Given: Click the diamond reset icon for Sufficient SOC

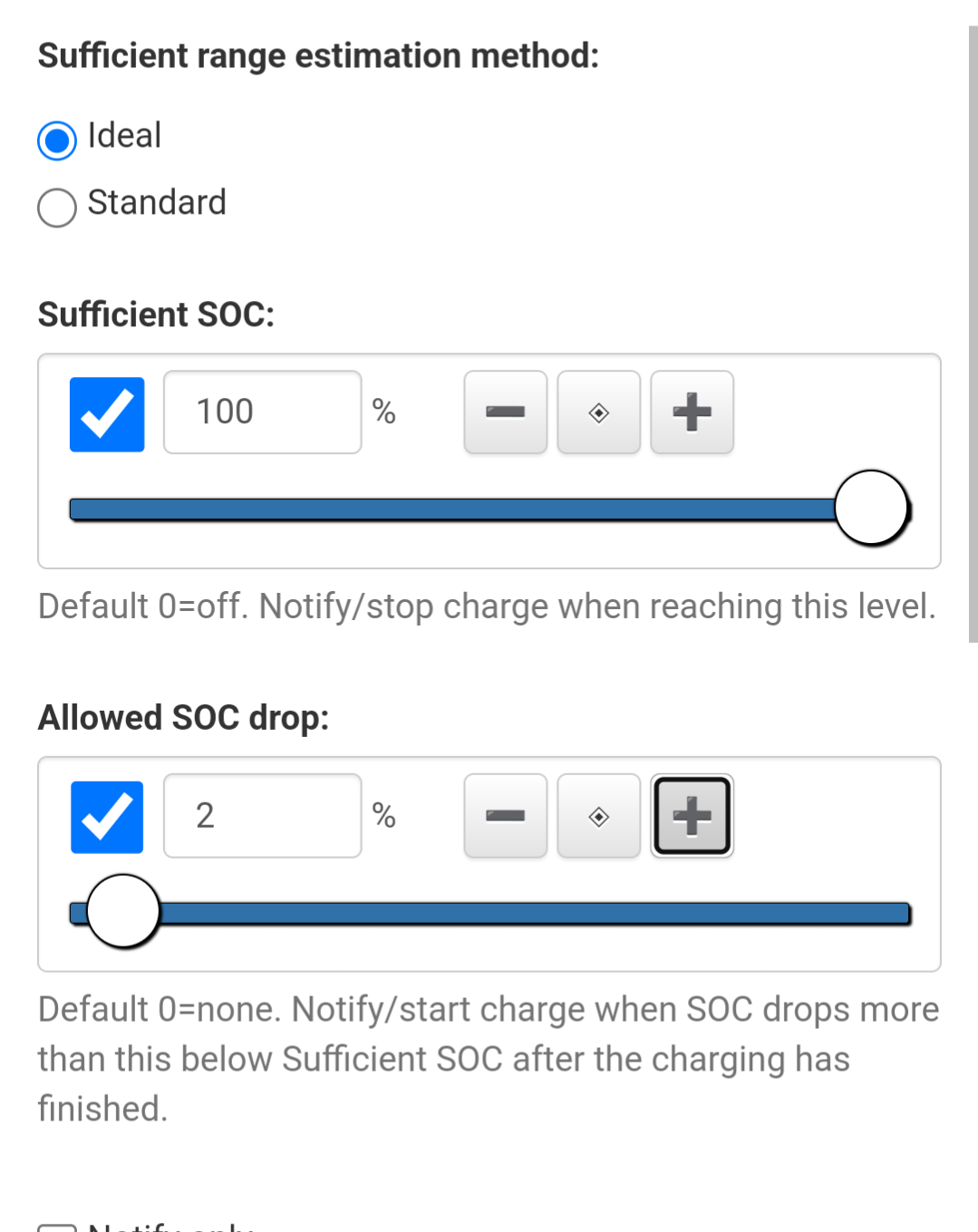Looking at the screenshot, I should [x=598, y=413].
